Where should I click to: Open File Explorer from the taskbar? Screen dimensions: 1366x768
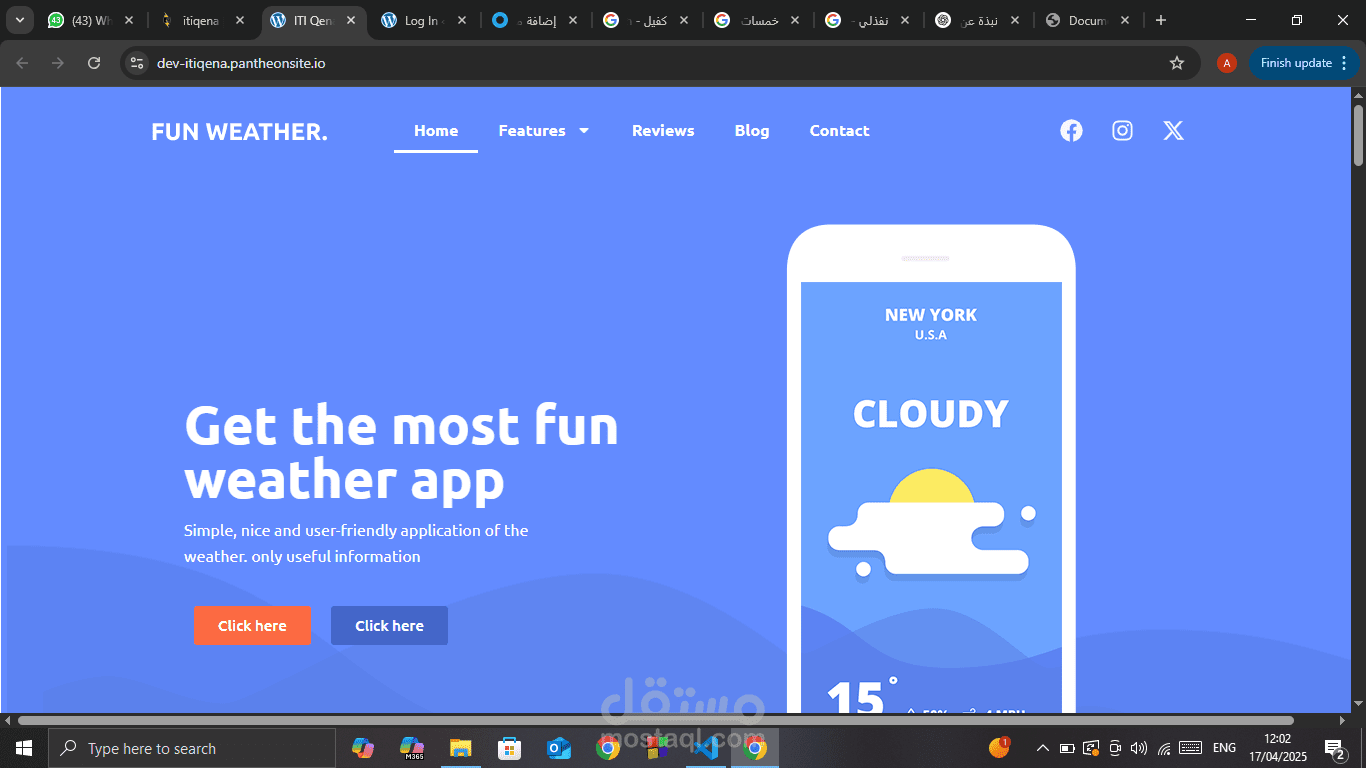pyautogui.click(x=460, y=748)
